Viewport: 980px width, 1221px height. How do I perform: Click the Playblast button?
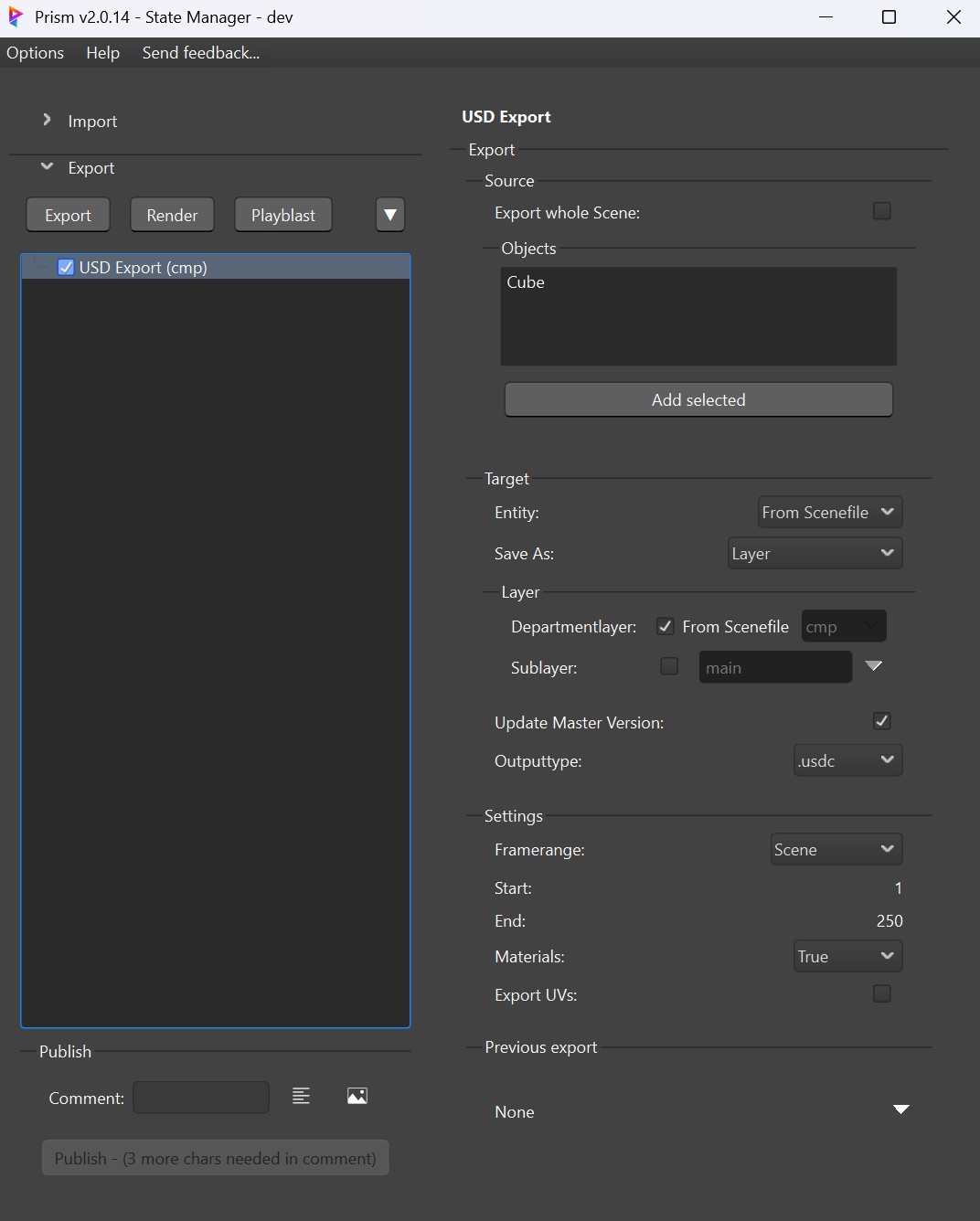pyautogui.click(x=283, y=215)
